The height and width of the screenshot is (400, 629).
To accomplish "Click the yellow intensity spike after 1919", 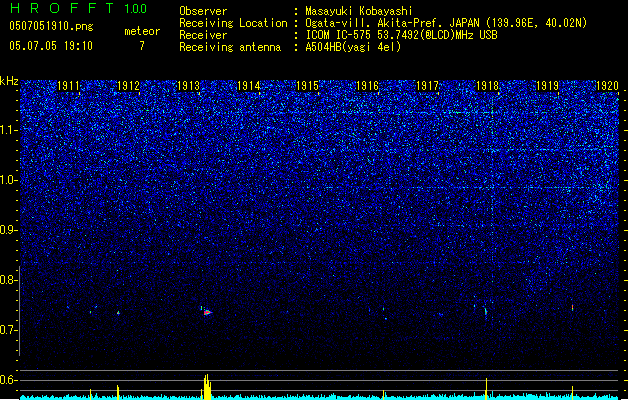I will coord(572,393).
